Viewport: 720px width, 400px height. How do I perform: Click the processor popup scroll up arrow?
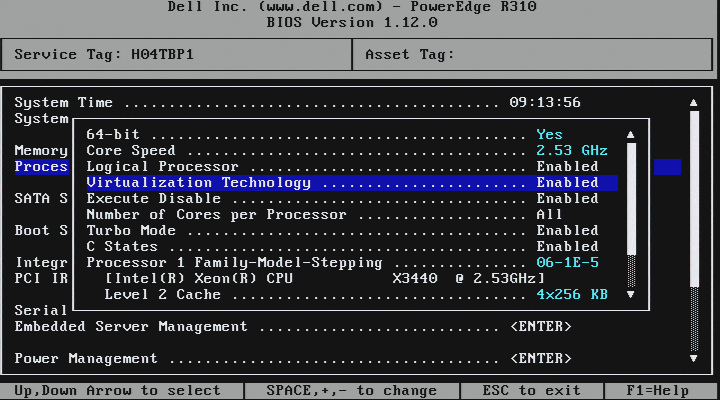pyautogui.click(x=631, y=135)
